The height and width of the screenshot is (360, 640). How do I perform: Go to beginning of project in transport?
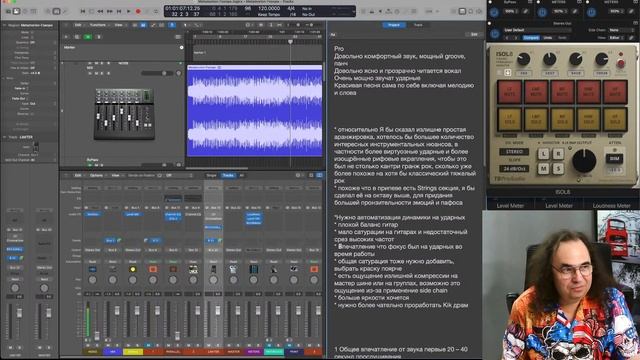82,11
